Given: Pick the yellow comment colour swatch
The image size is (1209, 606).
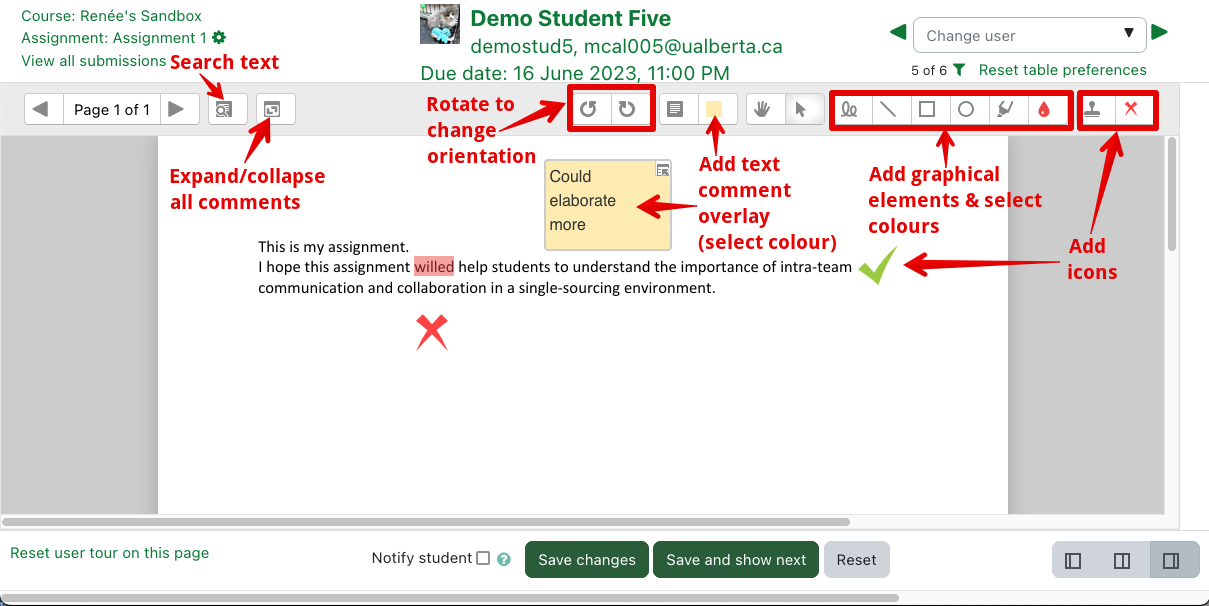Looking at the screenshot, I should (x=715, y=109).
